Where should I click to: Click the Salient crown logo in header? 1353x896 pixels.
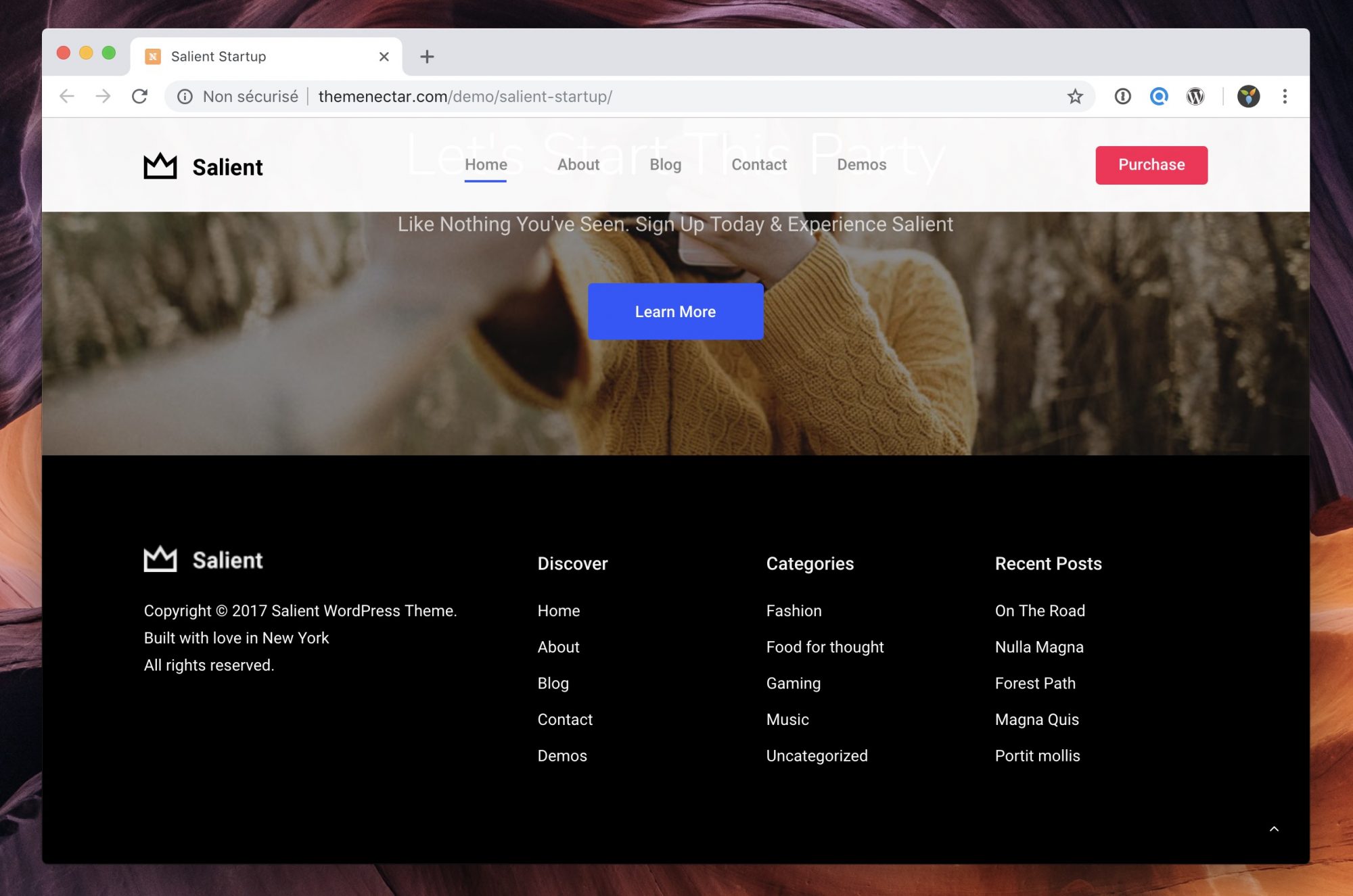[160, 166]
